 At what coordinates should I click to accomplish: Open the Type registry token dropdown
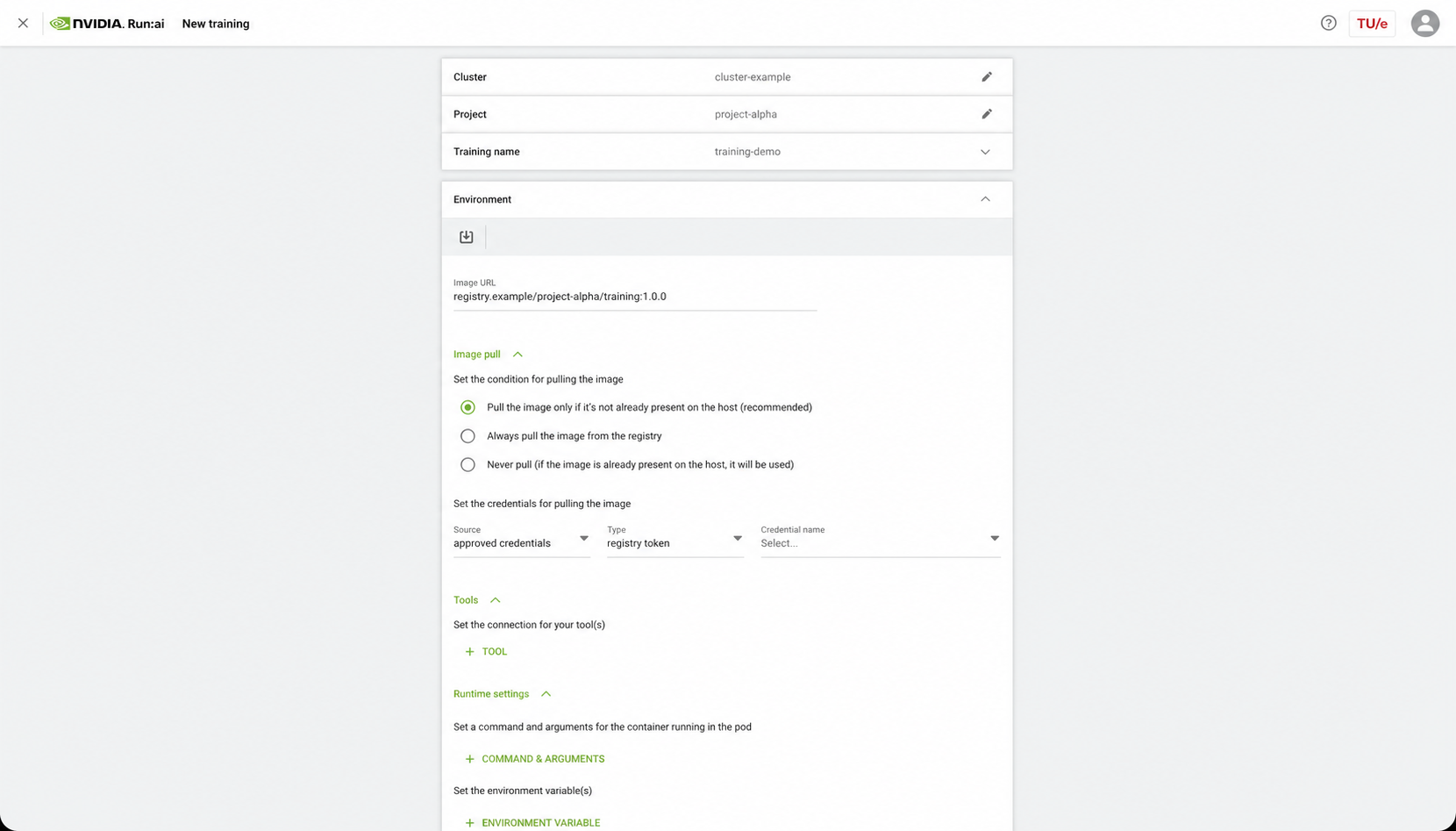(x=675, y=539)
